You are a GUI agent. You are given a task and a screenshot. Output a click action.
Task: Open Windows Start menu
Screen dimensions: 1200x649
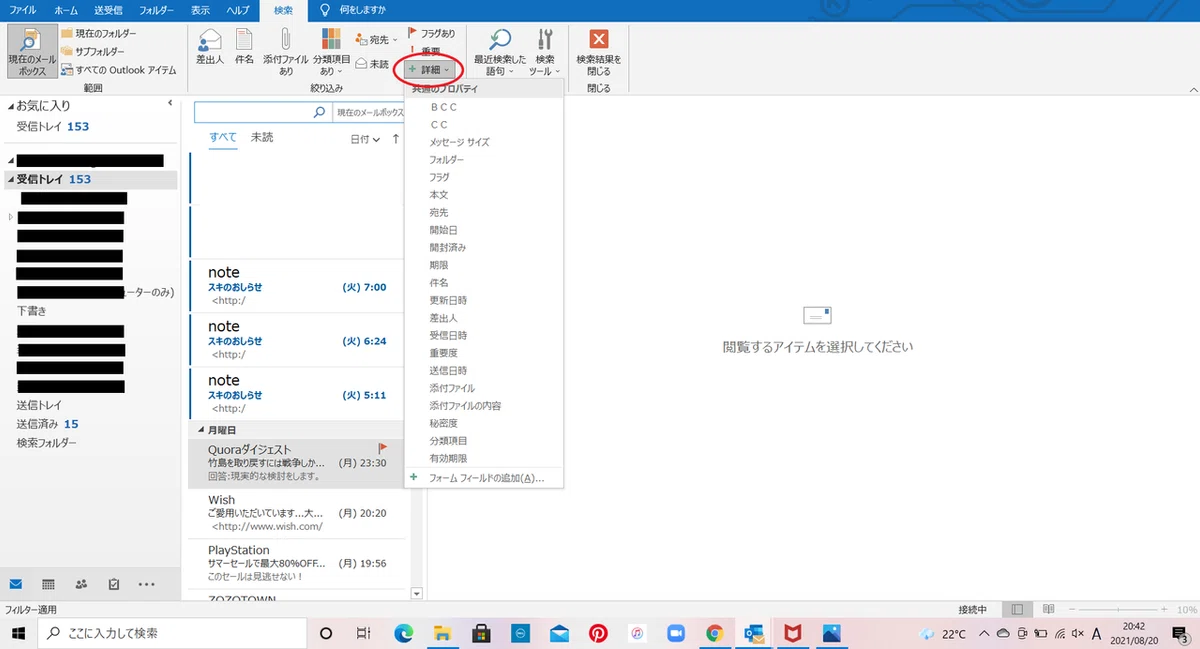tap(17, 633)
